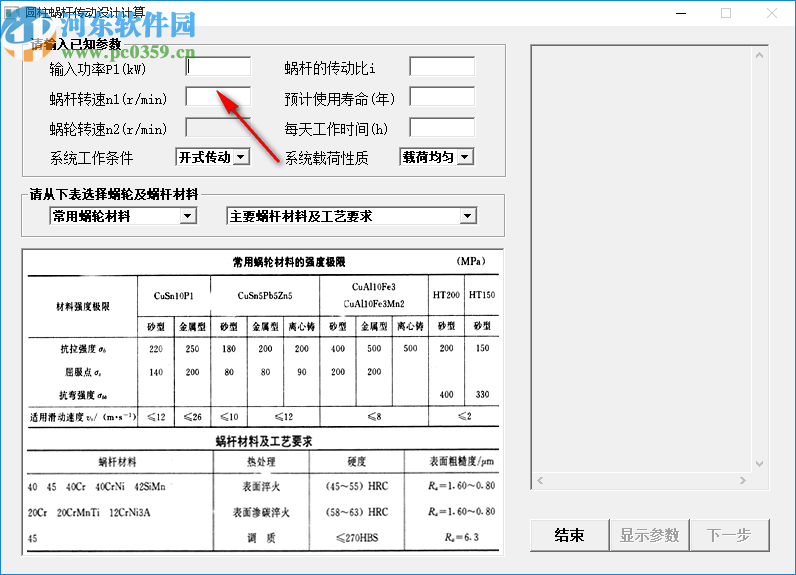This screenshot has width=796, height=575.
Task: Click the CuSn10P1 column header in table
Action: pos(174,296)
